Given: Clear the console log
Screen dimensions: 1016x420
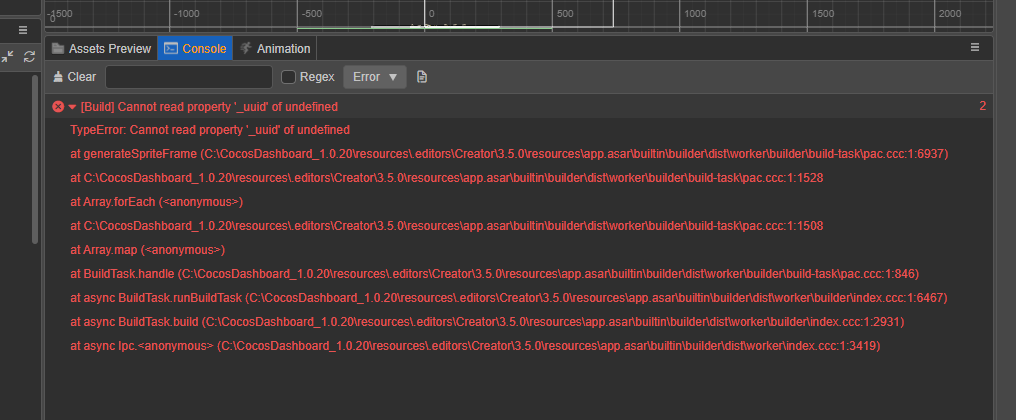Looking at the screenshot, I should [x=75, y=76].
